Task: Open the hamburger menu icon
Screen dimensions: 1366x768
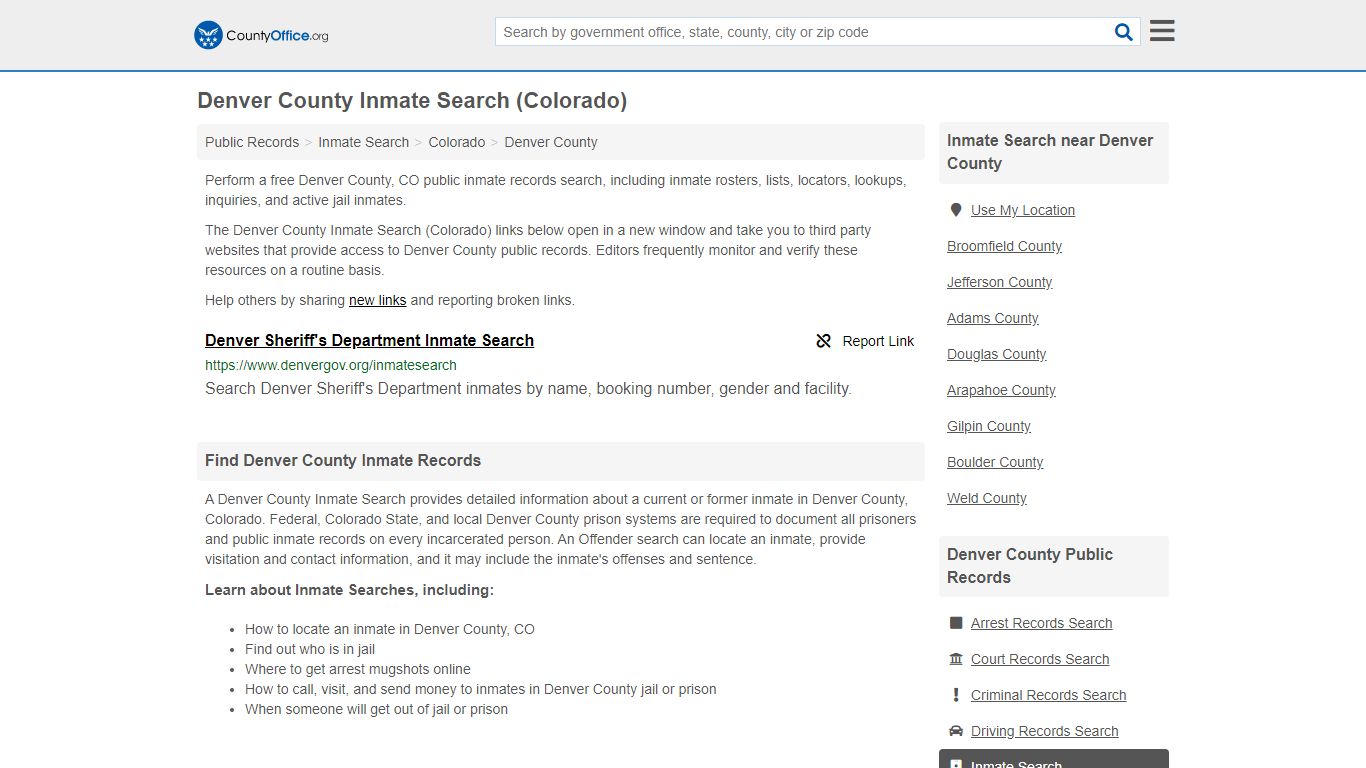Action: click(x=1162, y=31)
